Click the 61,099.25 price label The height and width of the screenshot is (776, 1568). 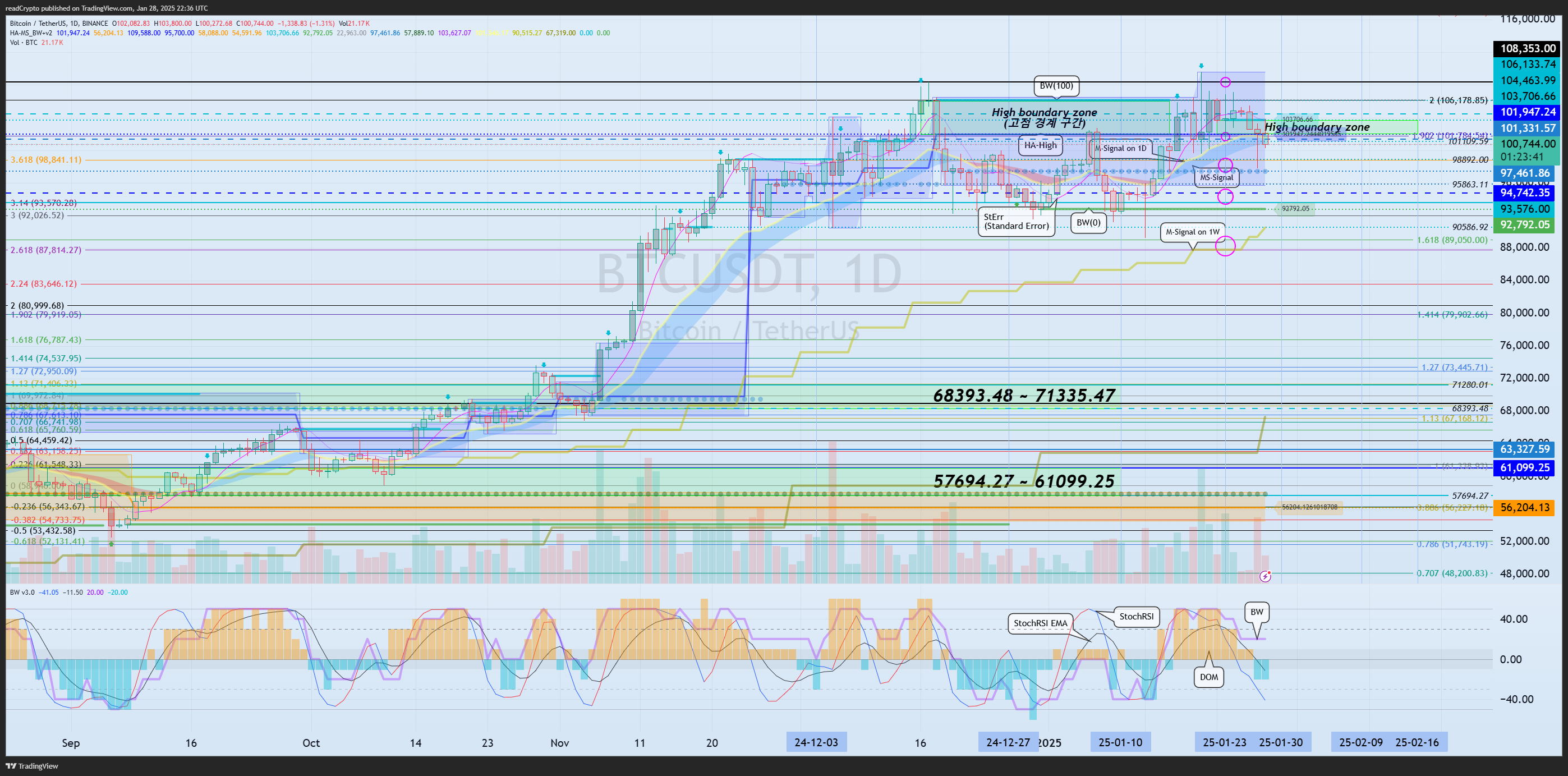point(1525,467)
